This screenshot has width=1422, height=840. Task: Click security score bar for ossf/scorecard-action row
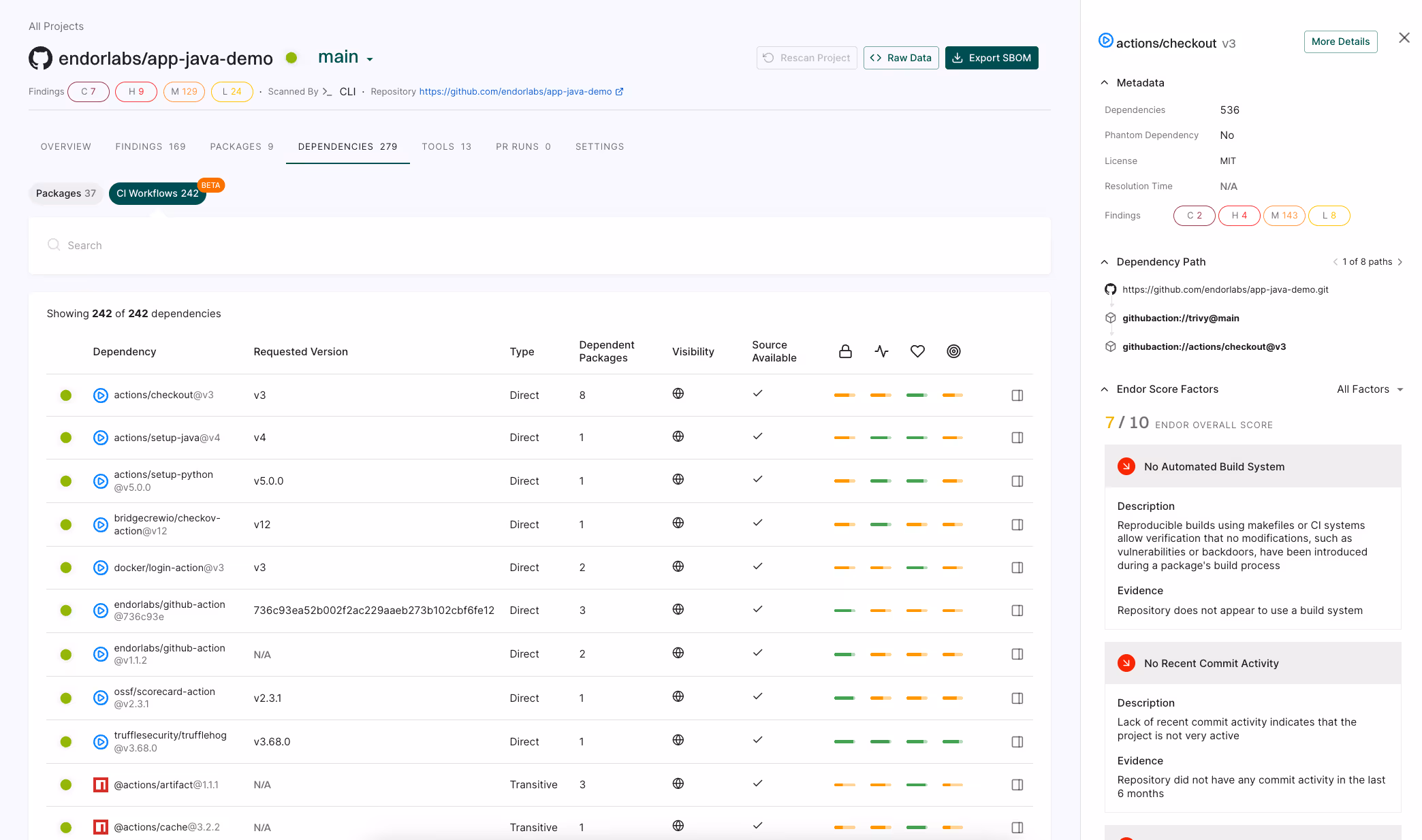[x=844, y=698]
